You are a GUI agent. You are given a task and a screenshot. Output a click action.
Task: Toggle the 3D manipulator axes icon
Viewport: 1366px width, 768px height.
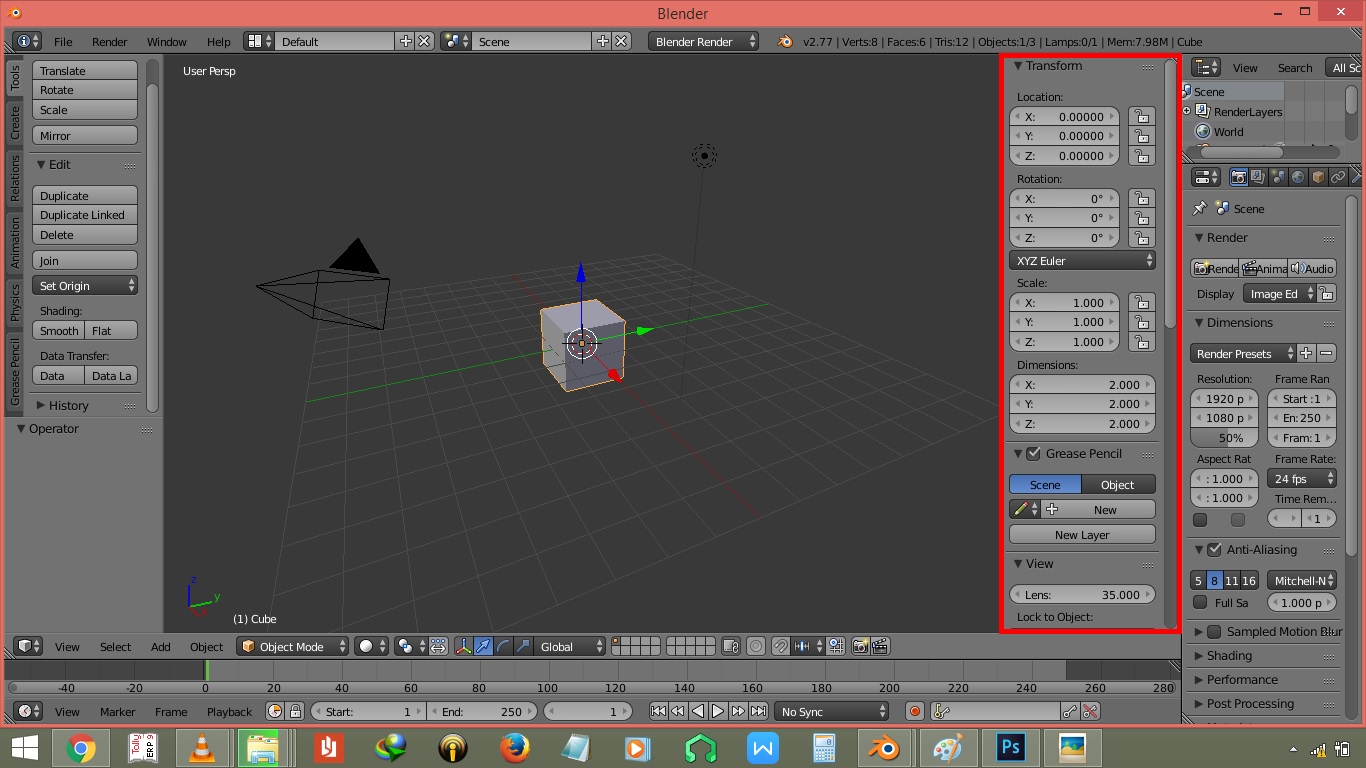(464, 646)
